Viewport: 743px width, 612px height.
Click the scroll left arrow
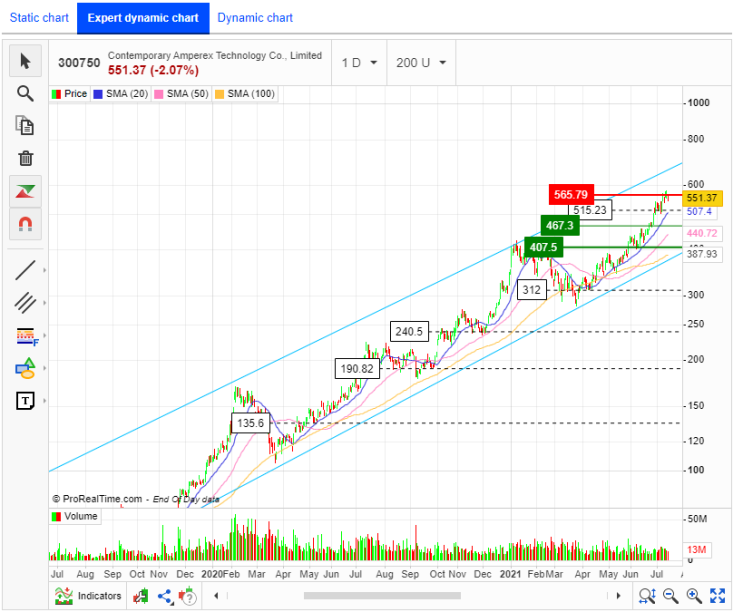point(216,596)
